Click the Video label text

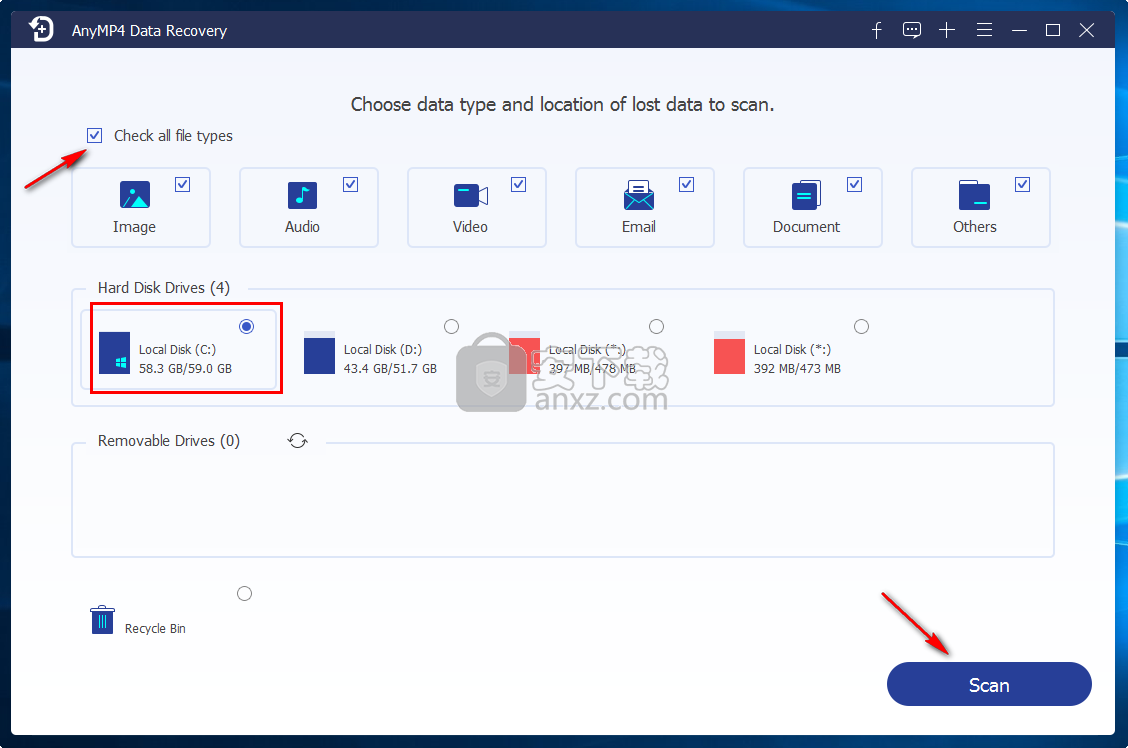coord(470,227)
